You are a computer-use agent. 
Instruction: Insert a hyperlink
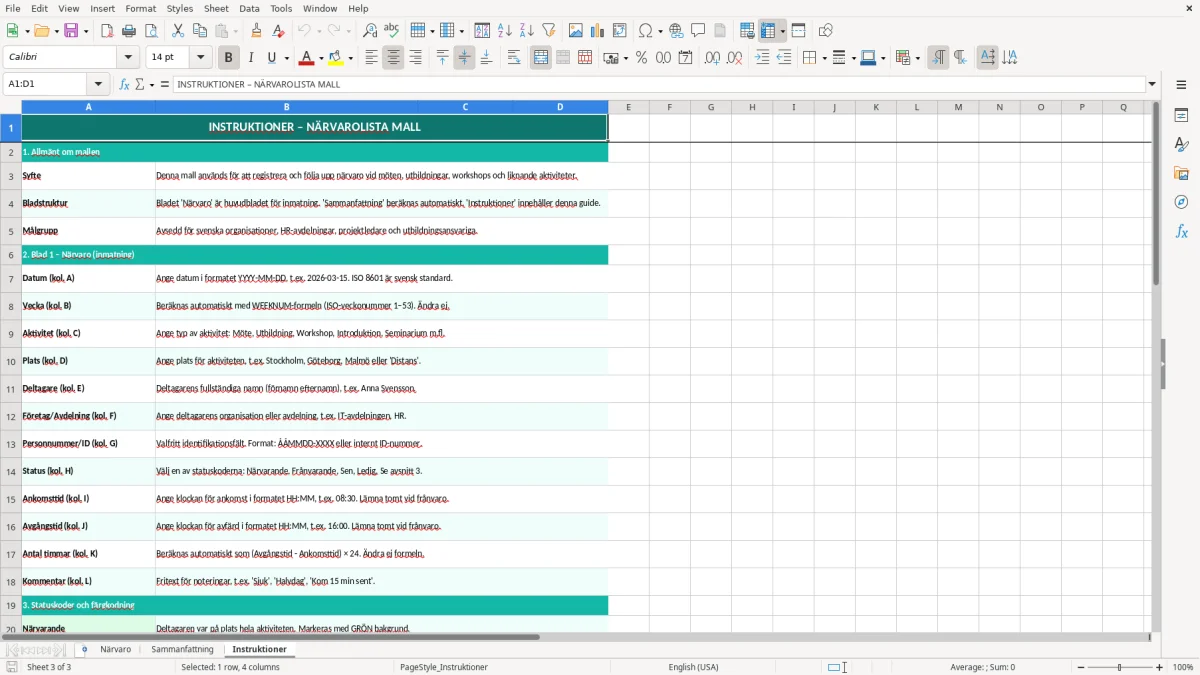point(677,31)
